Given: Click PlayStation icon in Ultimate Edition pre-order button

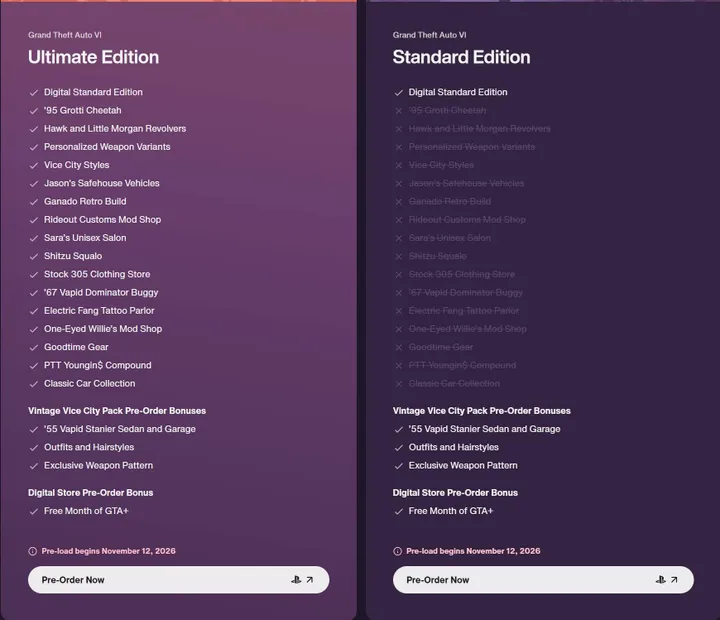Looking at the screenshot, I should [x=296, y=580].
